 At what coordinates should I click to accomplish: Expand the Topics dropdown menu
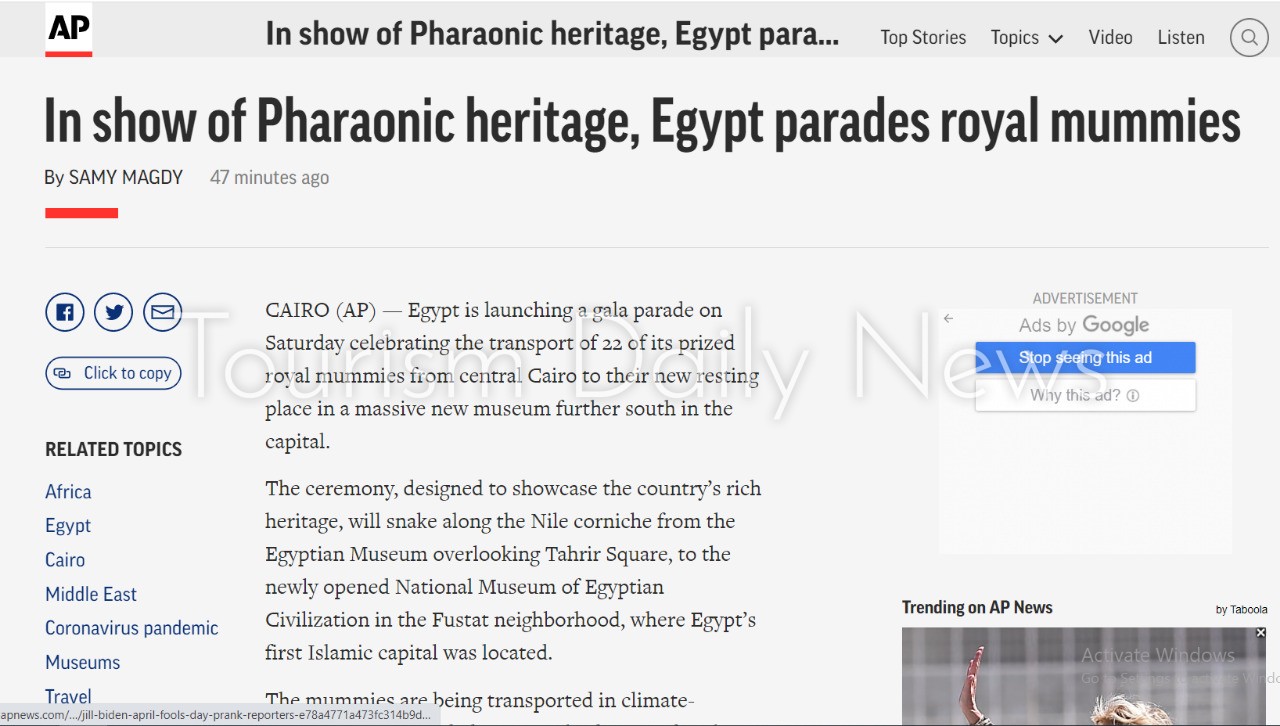pos(1026,38)
